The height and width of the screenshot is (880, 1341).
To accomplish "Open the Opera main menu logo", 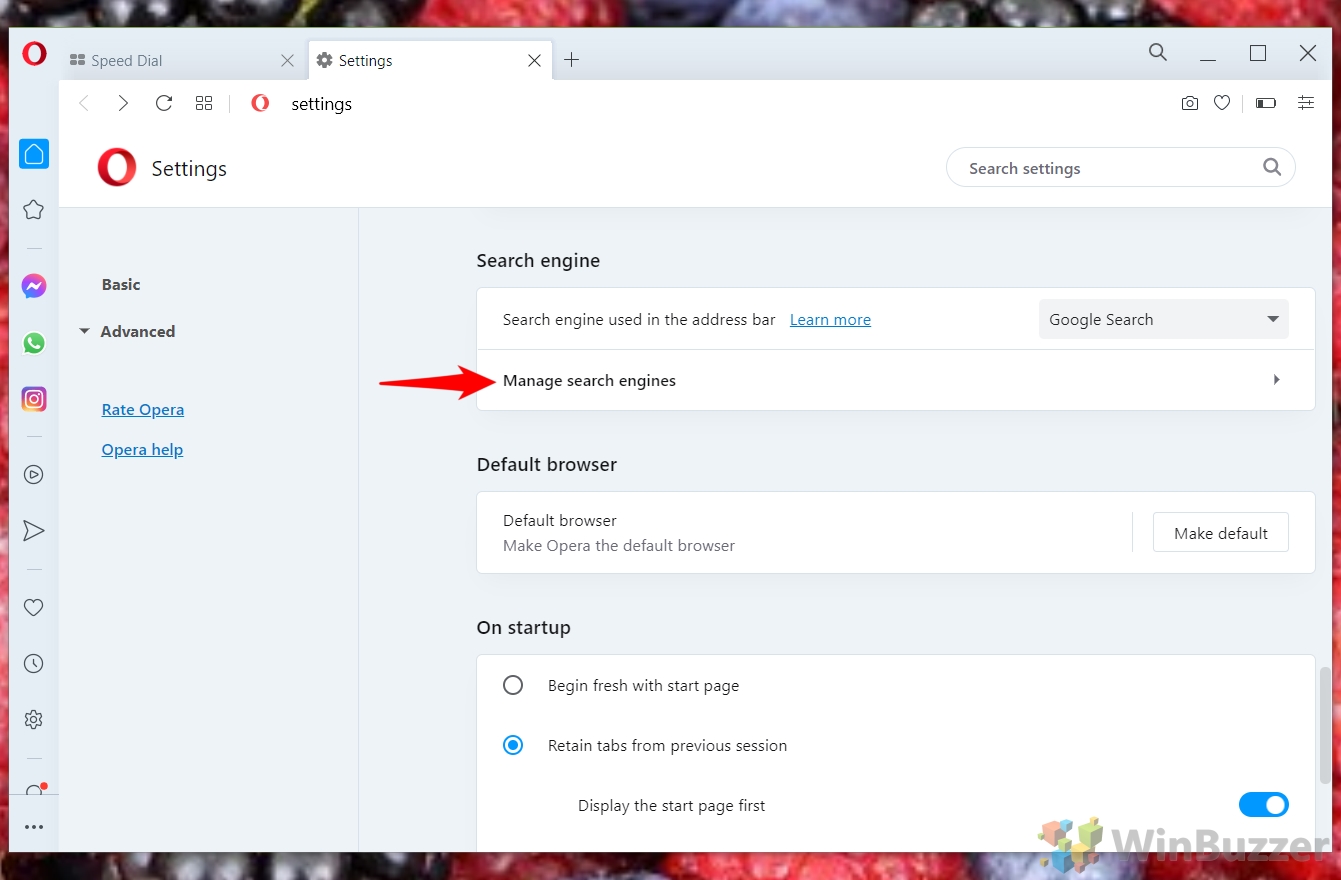I will tap(34, 54).
